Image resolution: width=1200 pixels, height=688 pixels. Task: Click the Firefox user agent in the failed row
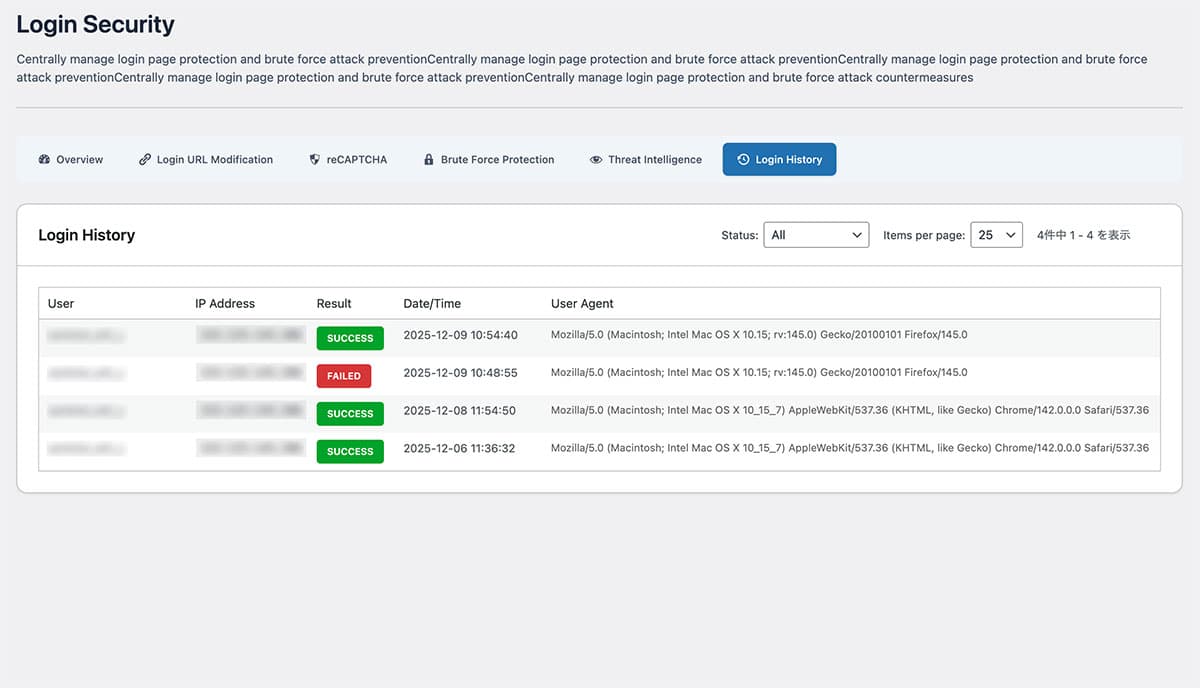click(x=759, y=373)
